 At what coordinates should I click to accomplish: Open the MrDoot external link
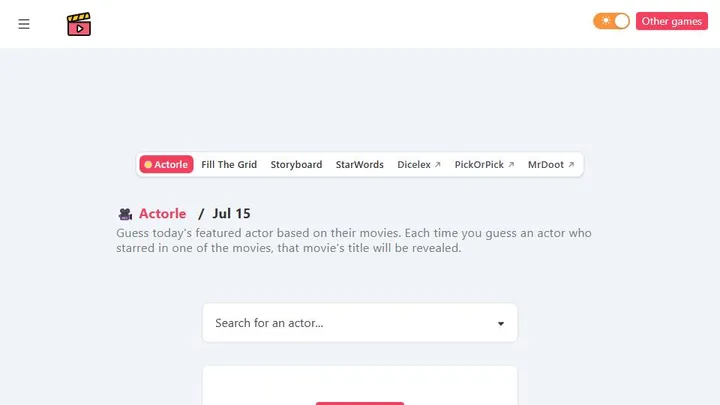coord(551,164)
